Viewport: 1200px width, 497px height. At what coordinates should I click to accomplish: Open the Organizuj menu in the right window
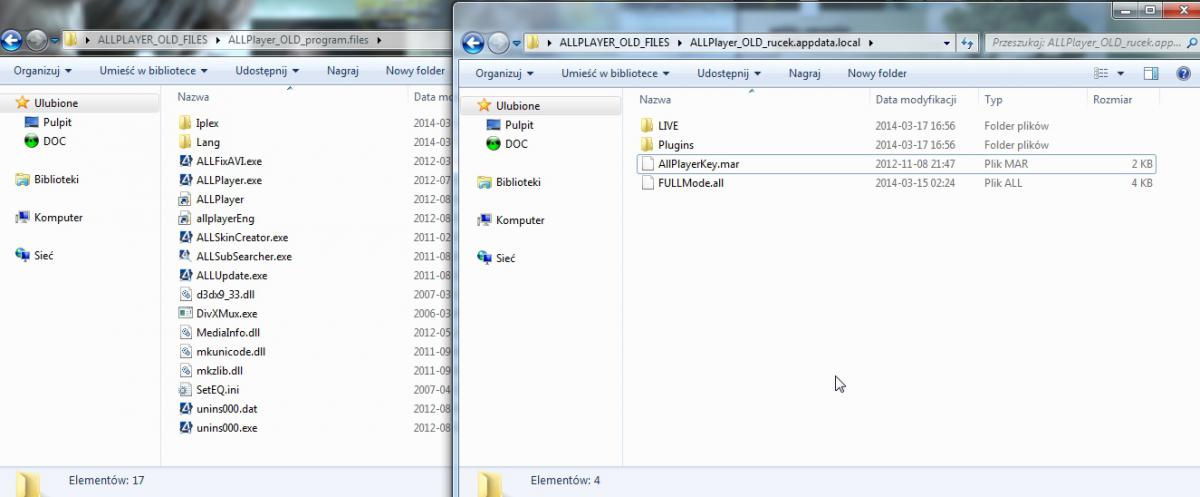tap(504, 74)
